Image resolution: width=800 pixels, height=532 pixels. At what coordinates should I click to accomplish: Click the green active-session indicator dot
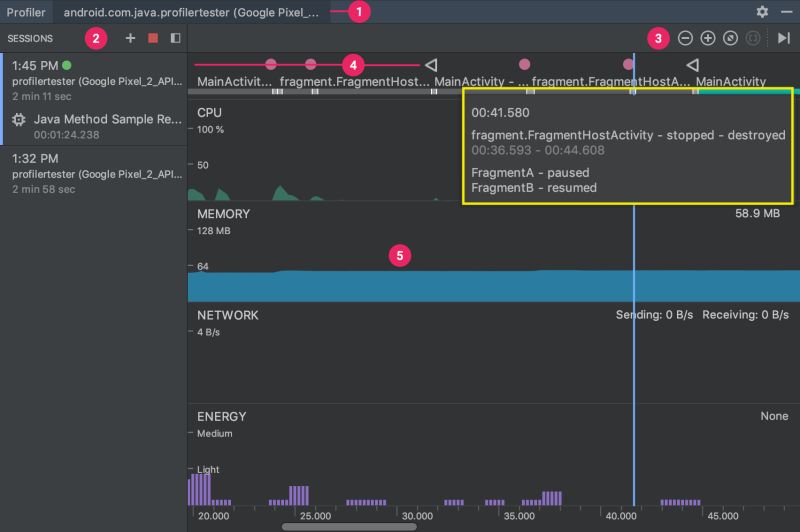click(x=67, y=65)
